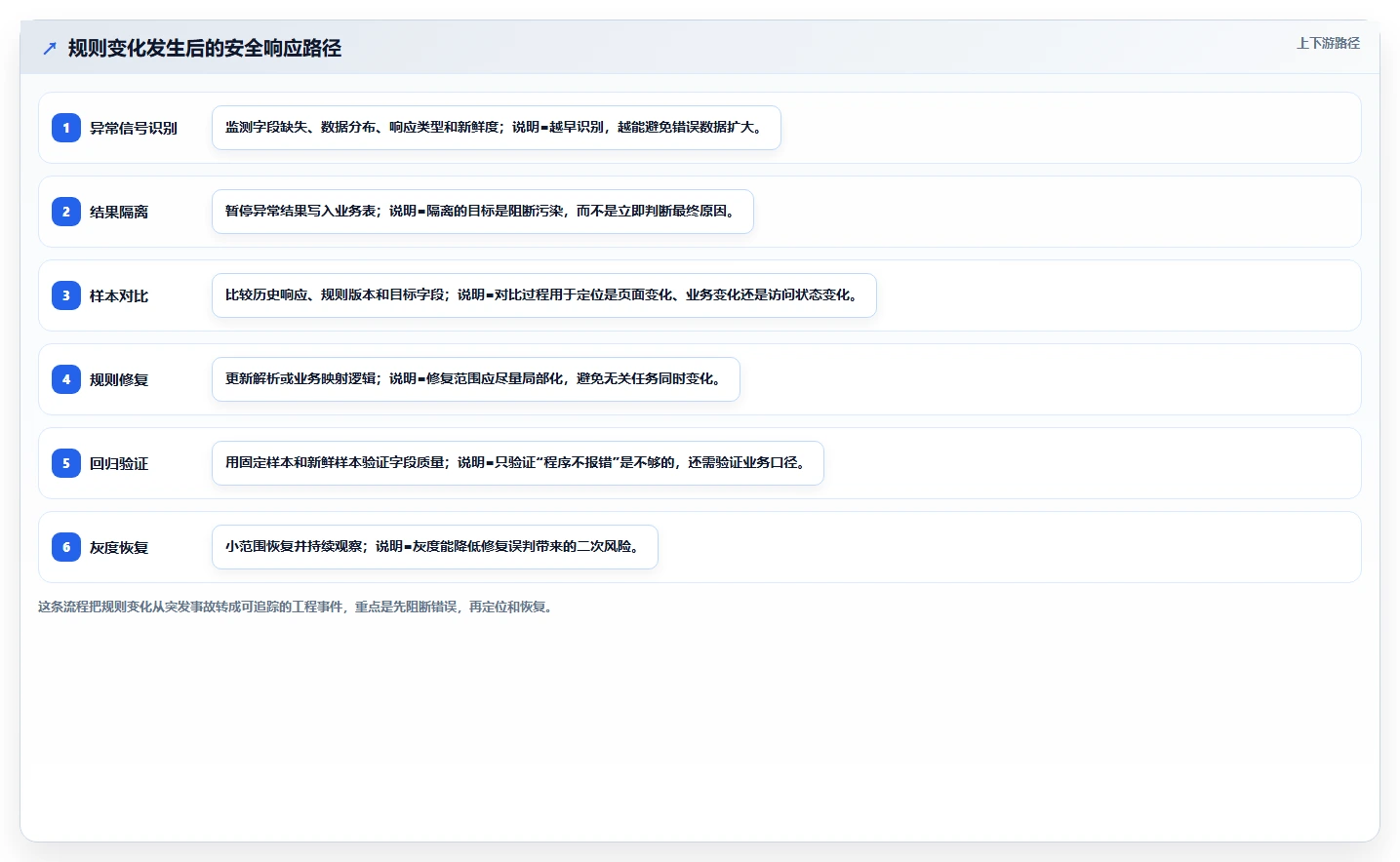The height and width of the screenshot is (862, 1400).
Task: Open the description box starting 监测字段缺失
Action: (x=497, y=128)
